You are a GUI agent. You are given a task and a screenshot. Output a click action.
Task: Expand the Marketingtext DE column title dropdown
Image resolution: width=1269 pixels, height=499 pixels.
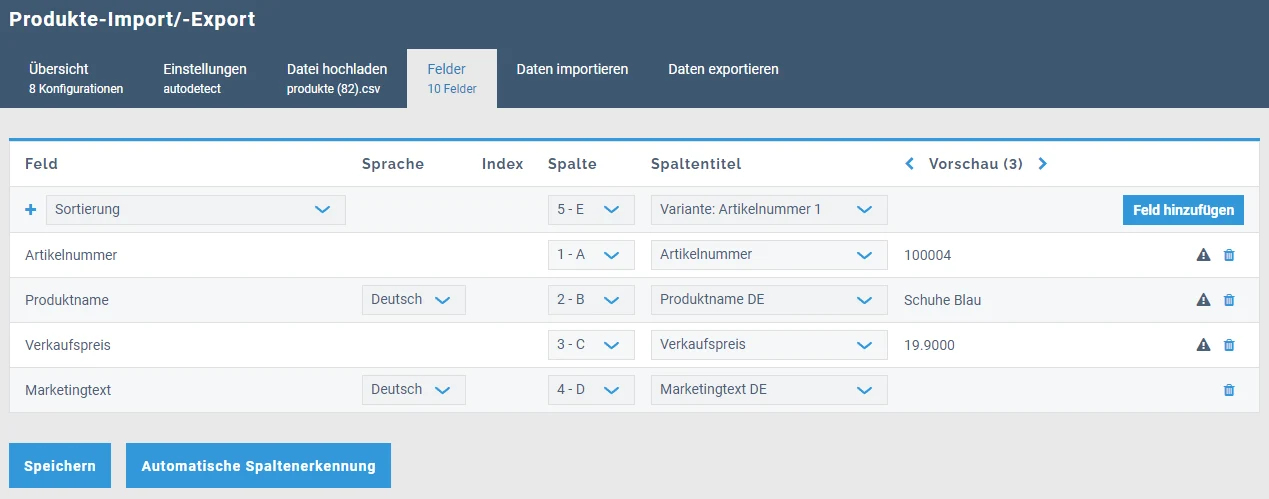click(x=768, y=390)
